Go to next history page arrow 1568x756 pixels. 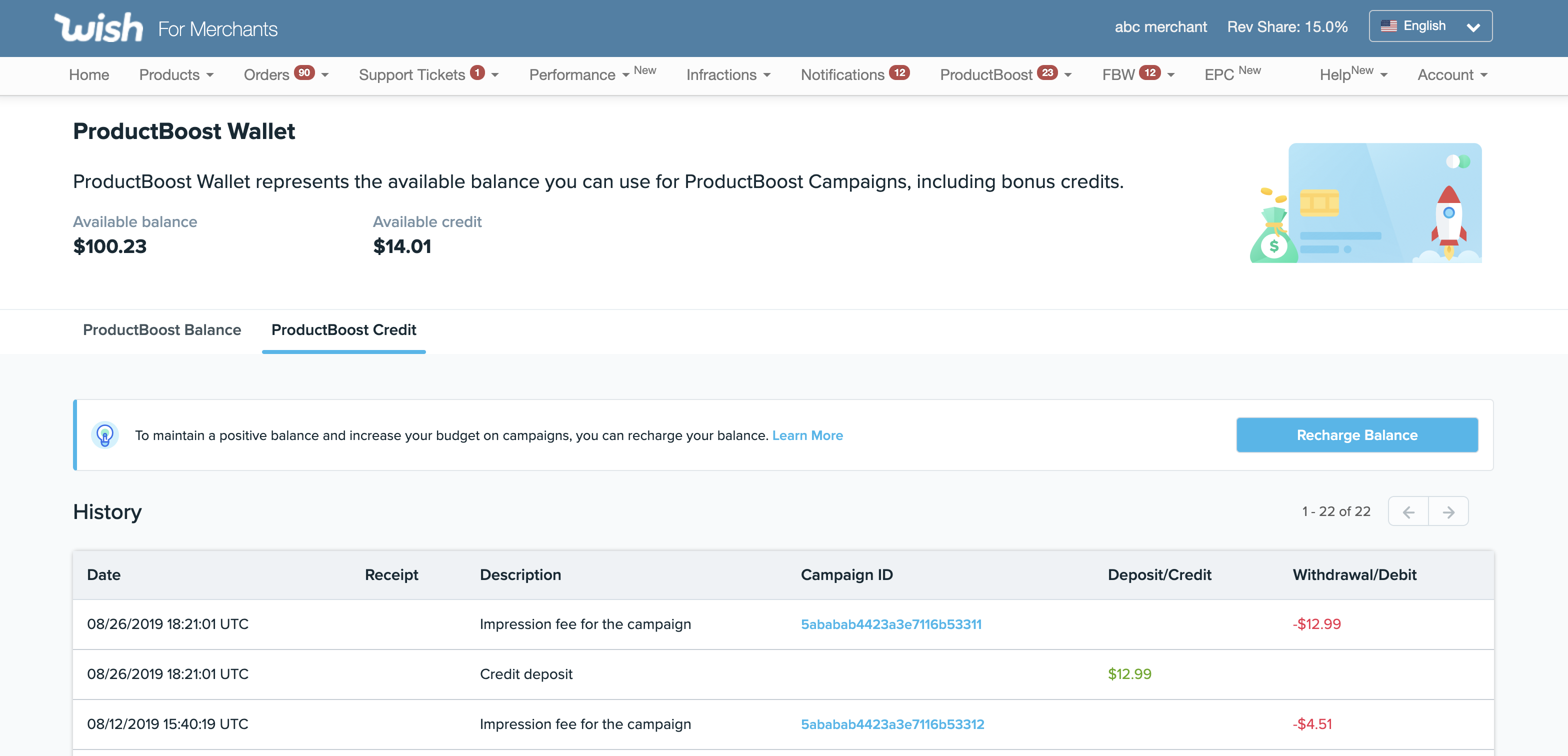[x=1448, y=512]
